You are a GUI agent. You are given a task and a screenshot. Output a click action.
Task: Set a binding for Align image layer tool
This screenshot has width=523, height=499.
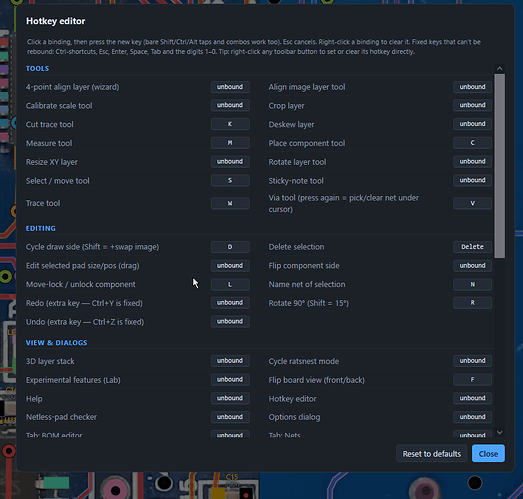[x=472, y=87]
